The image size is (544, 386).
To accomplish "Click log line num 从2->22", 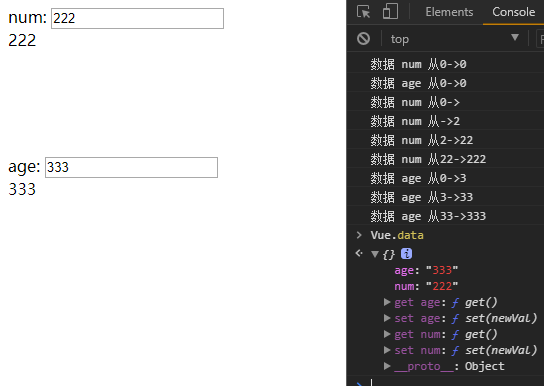I will 422,140.
